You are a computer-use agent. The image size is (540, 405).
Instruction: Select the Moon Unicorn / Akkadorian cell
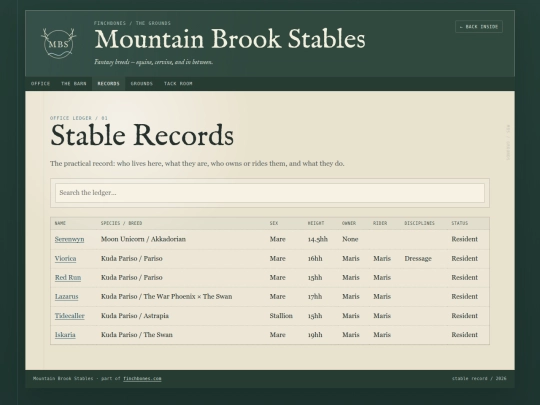pyautogui.click(x=143, y=239)
